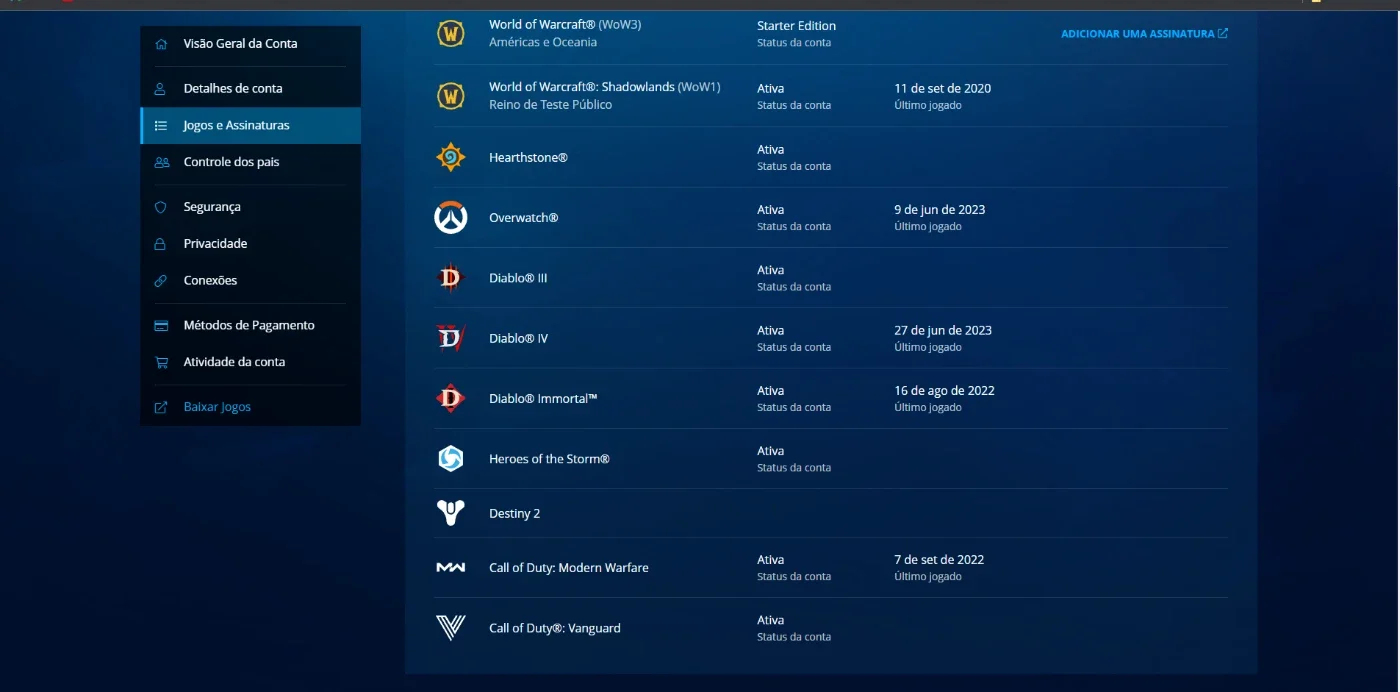1400x692 pixels.
Task: Click the WoW Shadowlands game icon
Action: click(x=451, y=96)
